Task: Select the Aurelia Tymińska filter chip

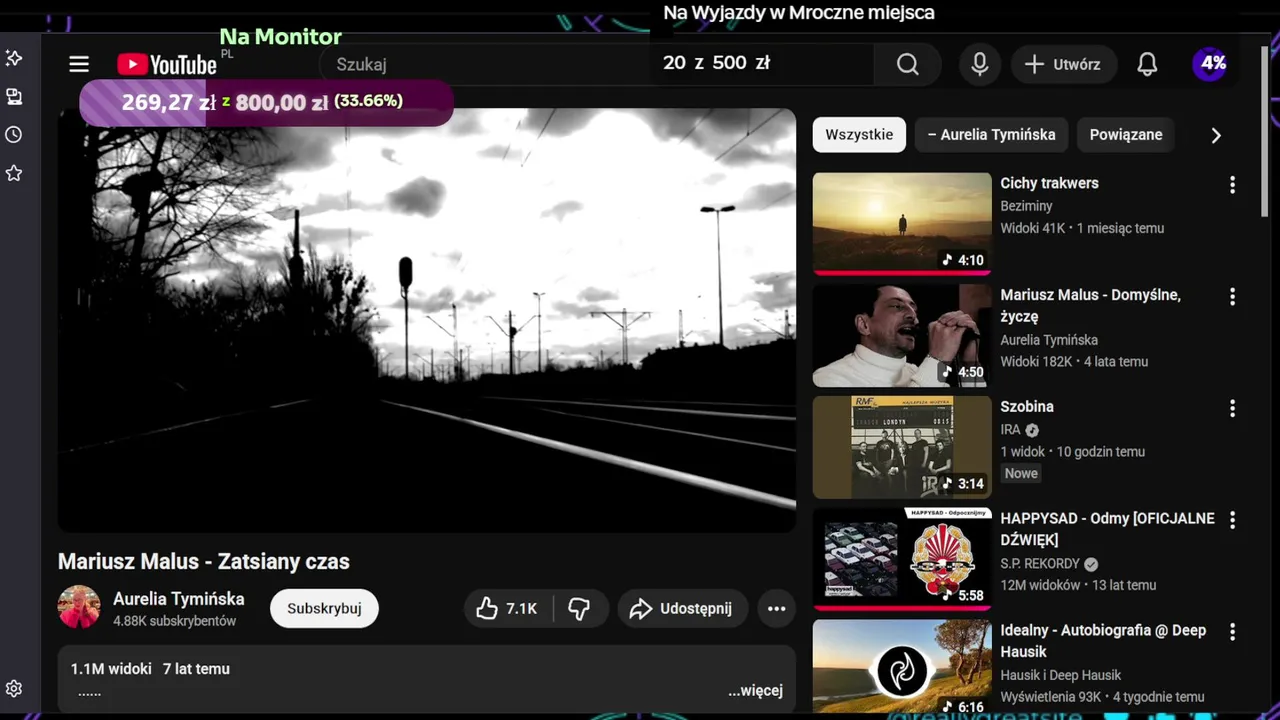Action: click(991, 135)
